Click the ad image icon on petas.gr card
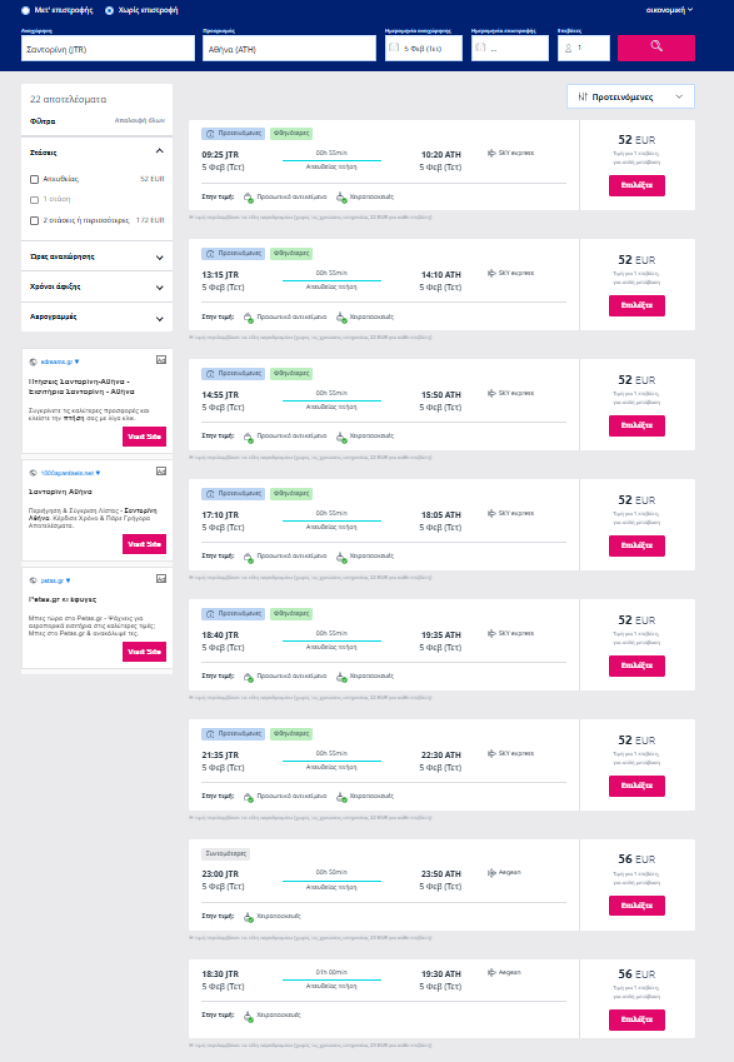The image size is (734, 1062). pos(161,578)
